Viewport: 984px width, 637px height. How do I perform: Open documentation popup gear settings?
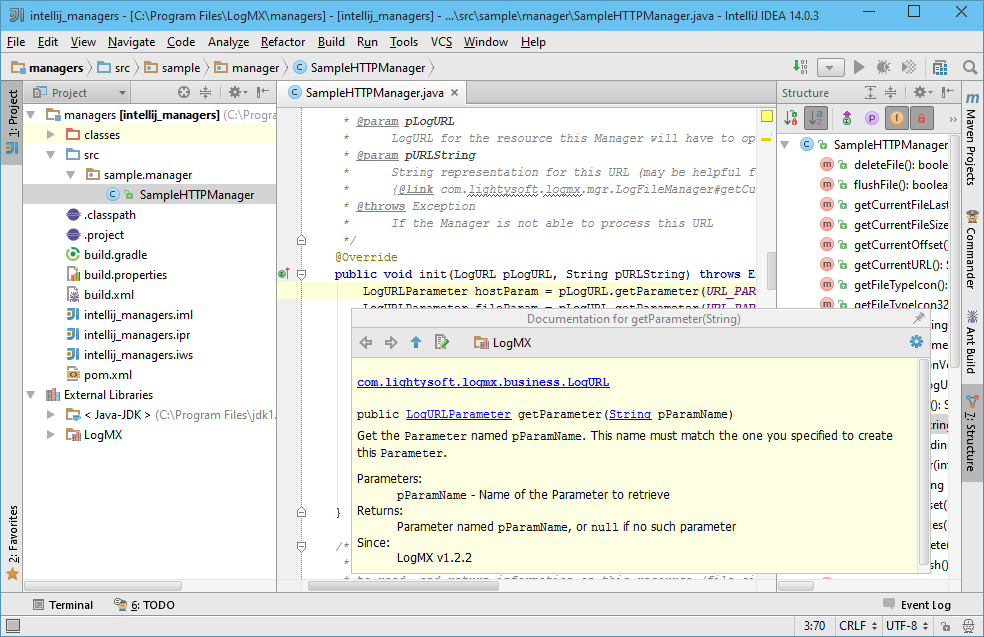coord(917,341)
